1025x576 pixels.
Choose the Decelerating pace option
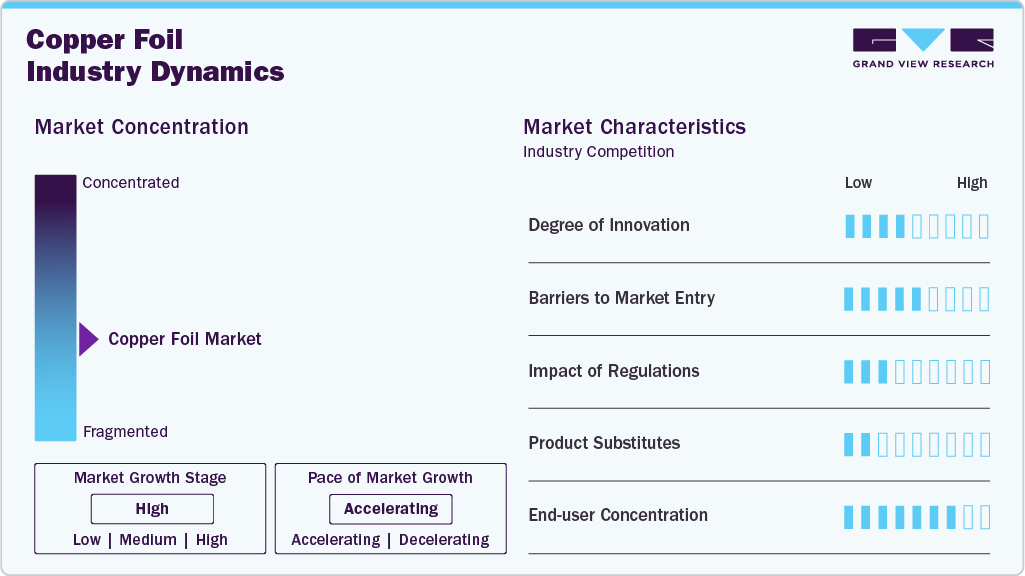[x=444, y=540]
